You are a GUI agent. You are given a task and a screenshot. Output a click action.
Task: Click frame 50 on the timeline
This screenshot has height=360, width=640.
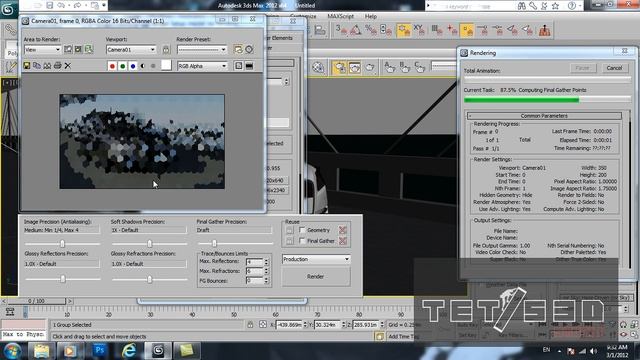(x=233, y=315)
